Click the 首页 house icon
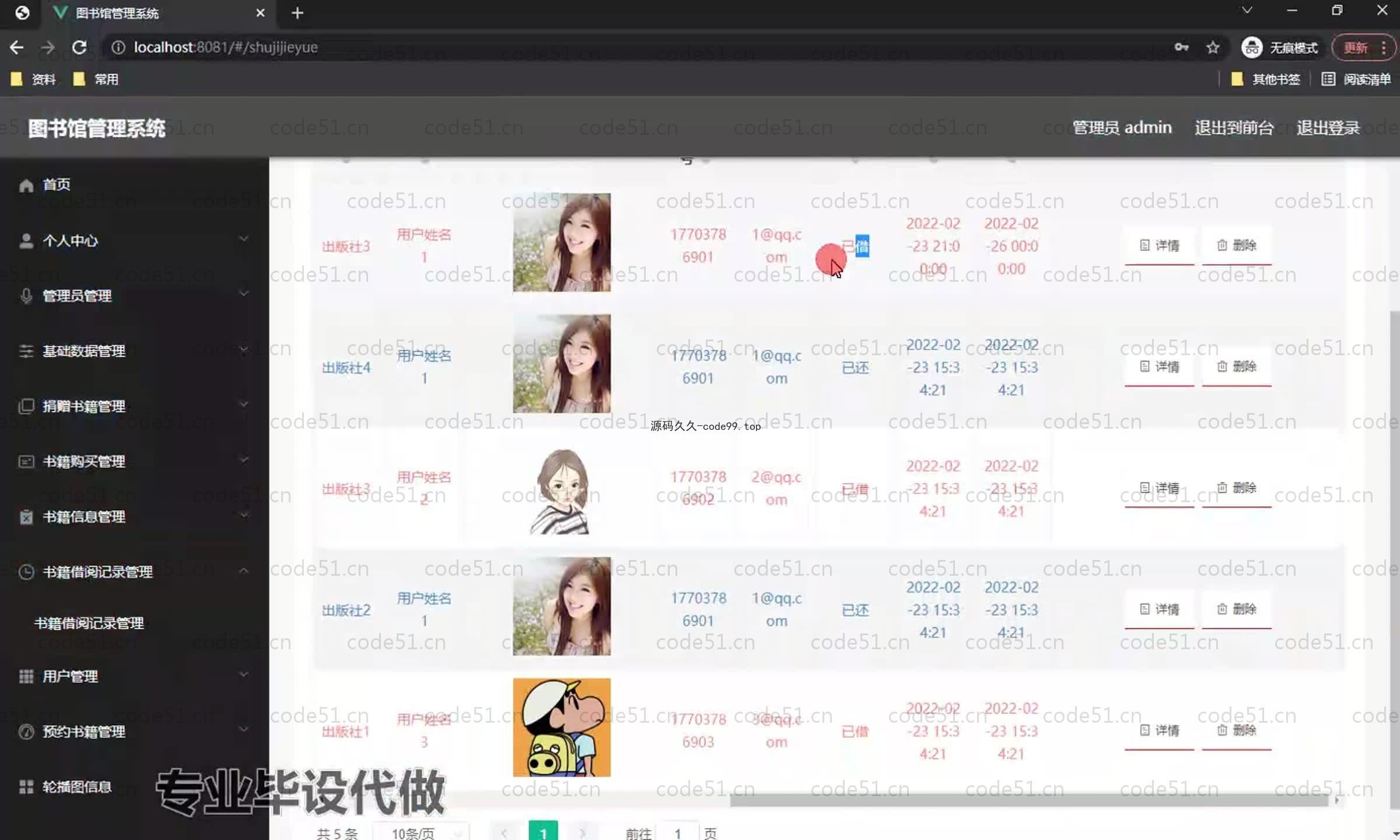This screenshot has width=1400, height=840. (x=26, y=185)
